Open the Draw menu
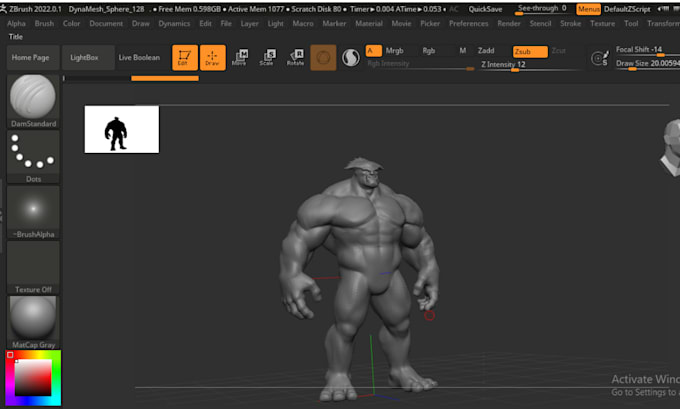The image size is (680, 409). [141, 23]
